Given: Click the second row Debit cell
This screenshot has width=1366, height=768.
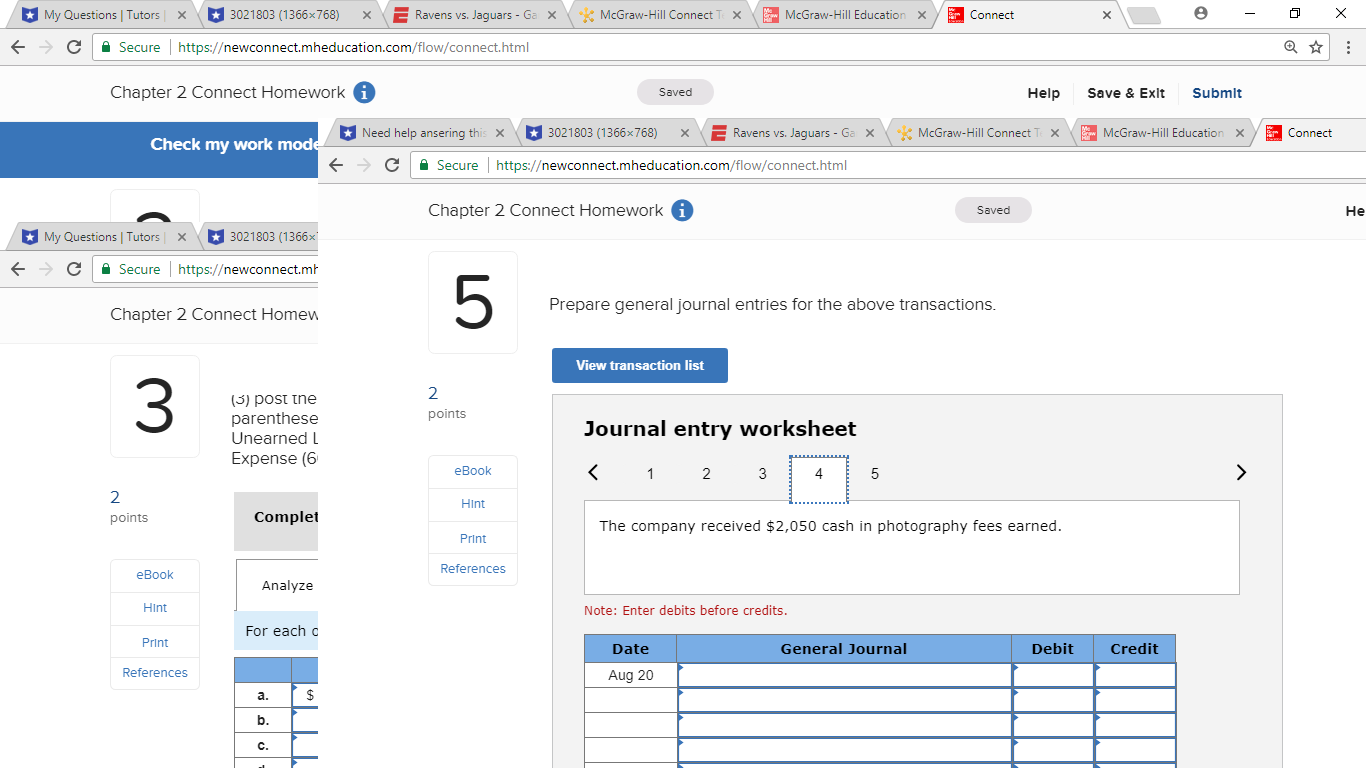Looking at the screenshot, I should pos(1052,700).
